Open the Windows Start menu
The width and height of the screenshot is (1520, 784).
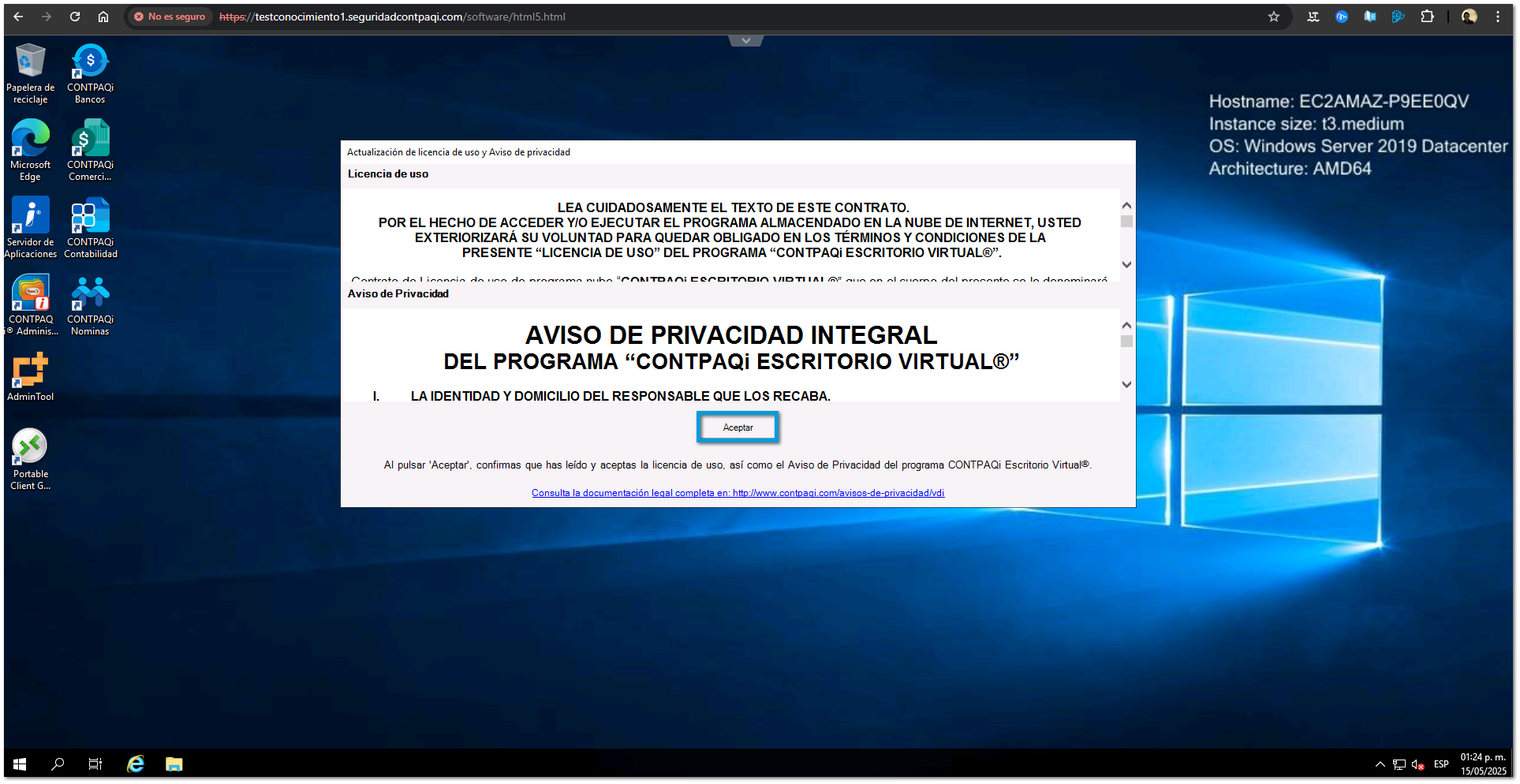coord(20,763)
